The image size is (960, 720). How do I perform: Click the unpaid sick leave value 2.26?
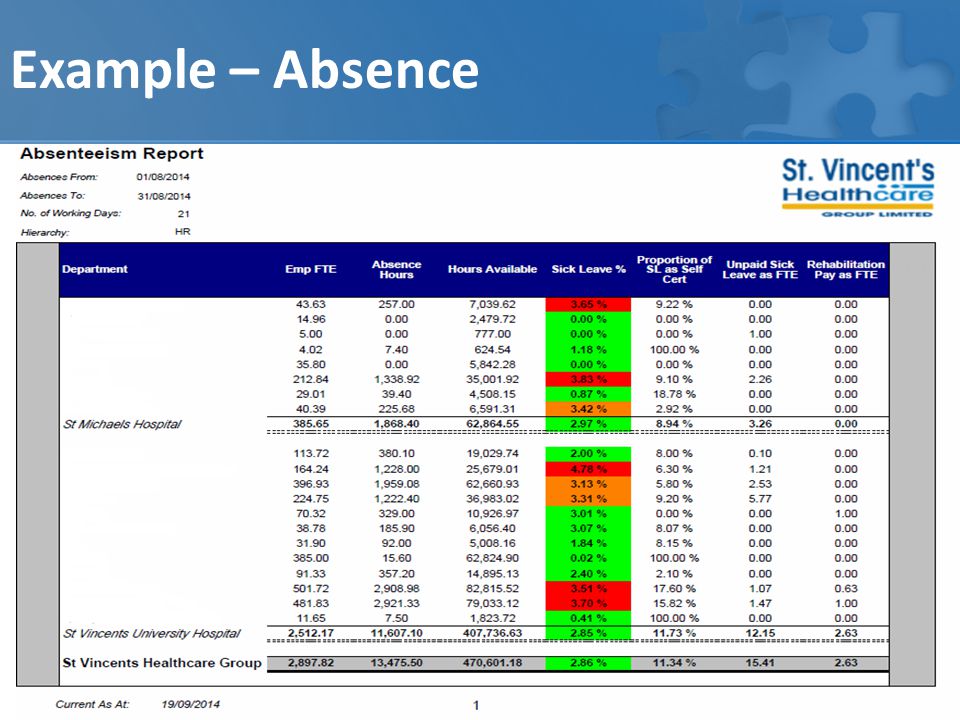760,380
